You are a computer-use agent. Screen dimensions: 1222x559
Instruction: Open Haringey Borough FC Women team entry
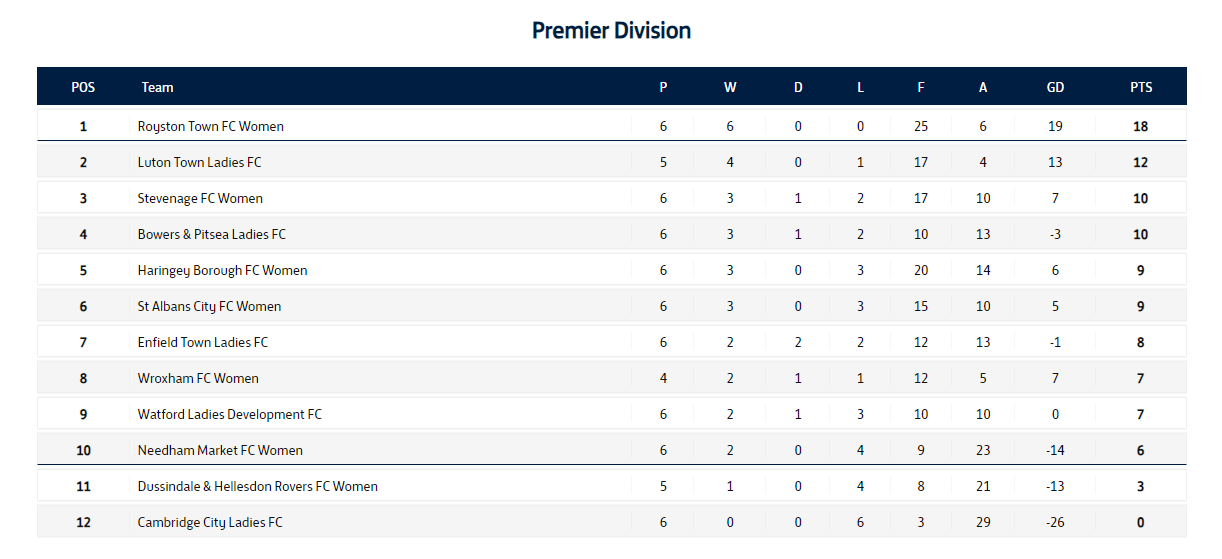[x=222, y=271]
